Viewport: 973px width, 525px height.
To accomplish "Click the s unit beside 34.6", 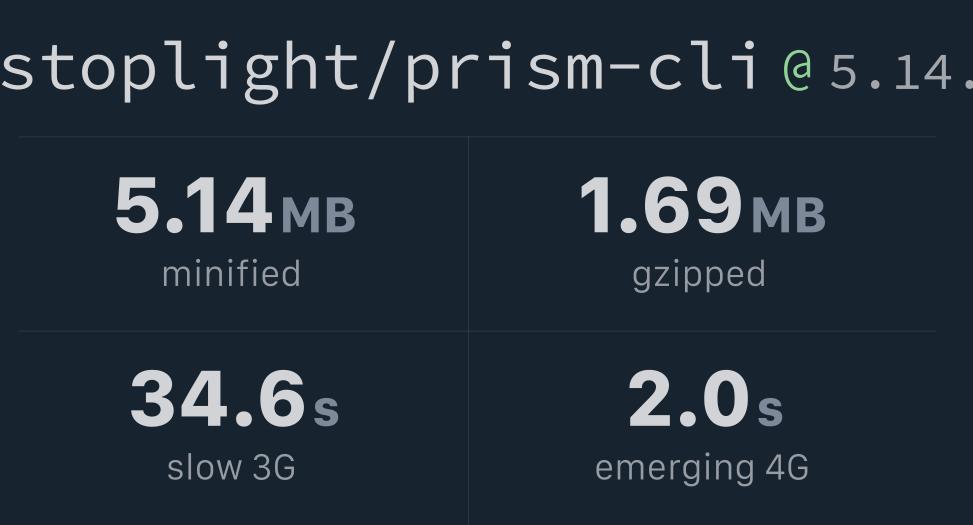I will point(326,409).
